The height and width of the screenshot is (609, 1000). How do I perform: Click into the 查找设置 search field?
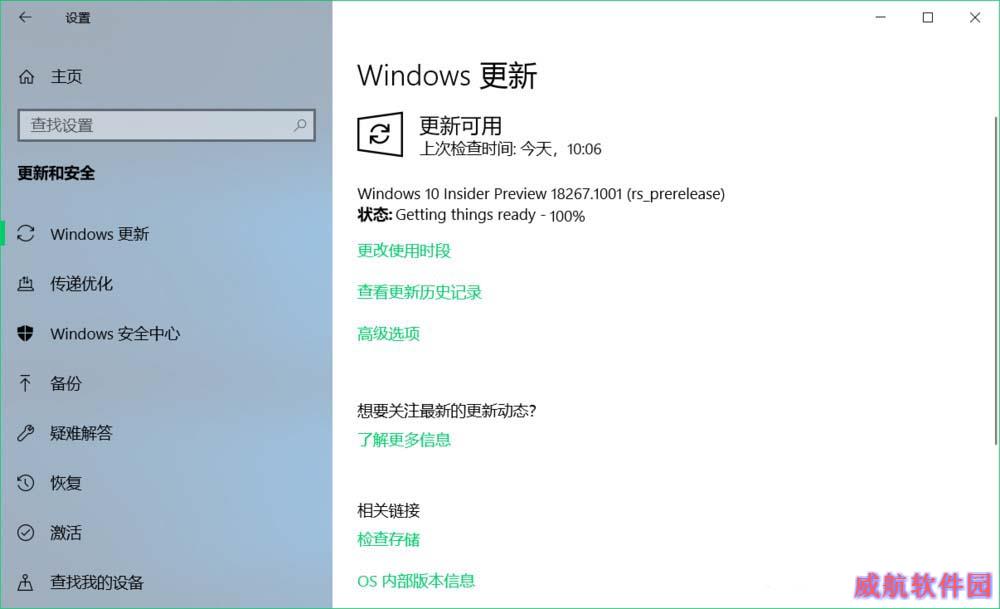(x=166, y=125)
